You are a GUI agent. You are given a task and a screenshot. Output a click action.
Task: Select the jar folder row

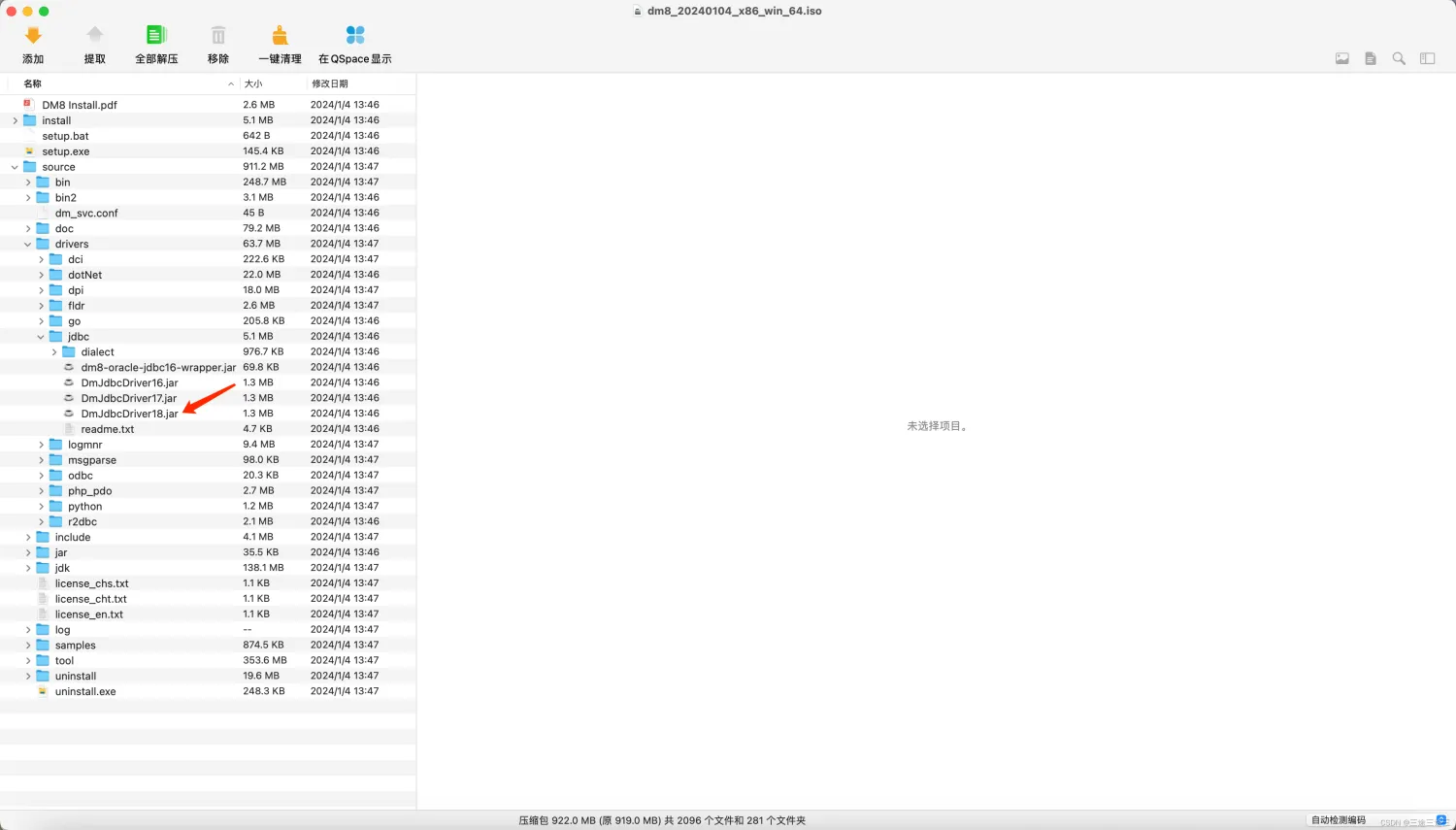[208, 552]
